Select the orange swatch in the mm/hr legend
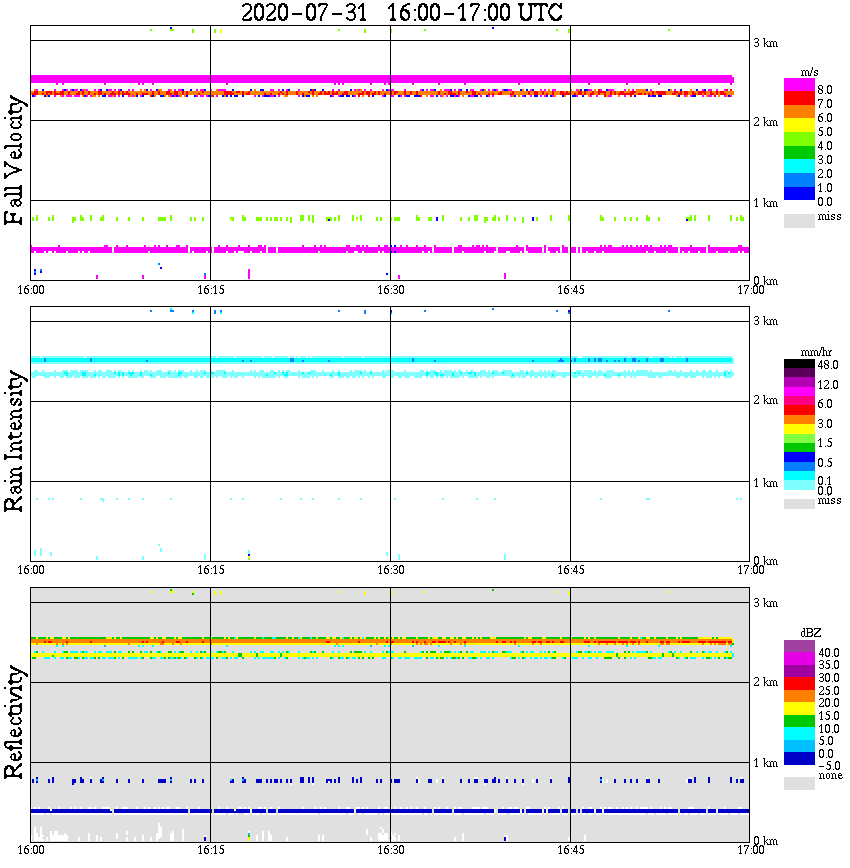 click(799, 420)
